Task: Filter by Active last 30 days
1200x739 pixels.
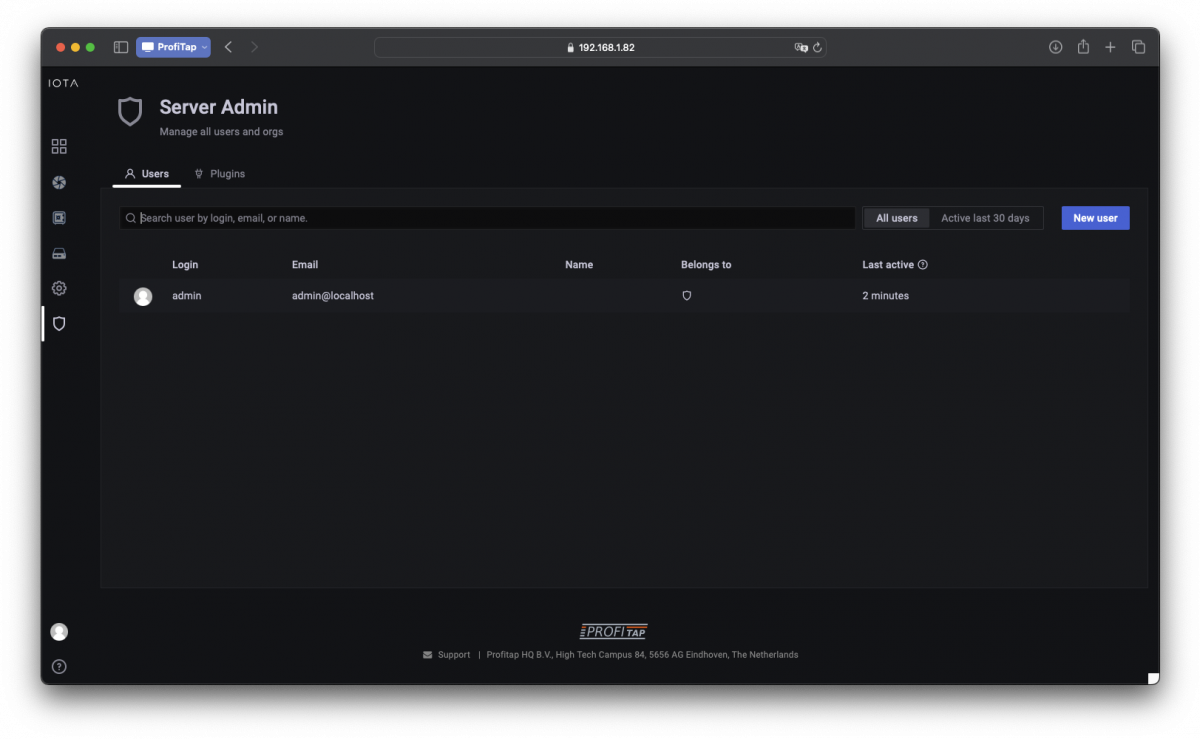Action: click(x=985, y=218)
